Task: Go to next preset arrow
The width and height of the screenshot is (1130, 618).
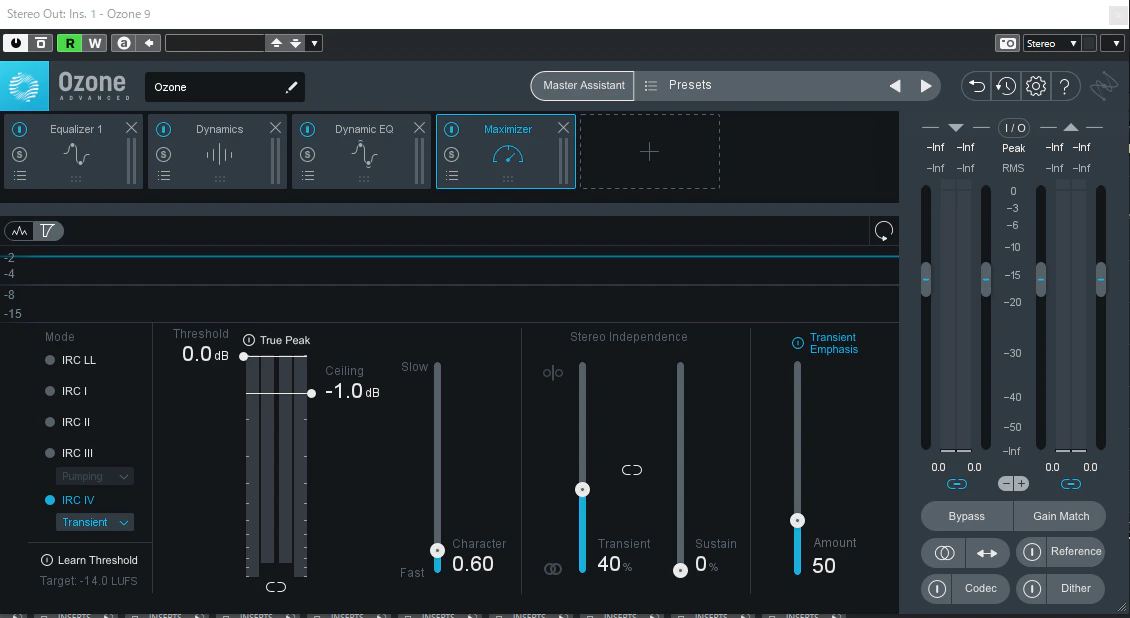Action: (x=926, y=86)
